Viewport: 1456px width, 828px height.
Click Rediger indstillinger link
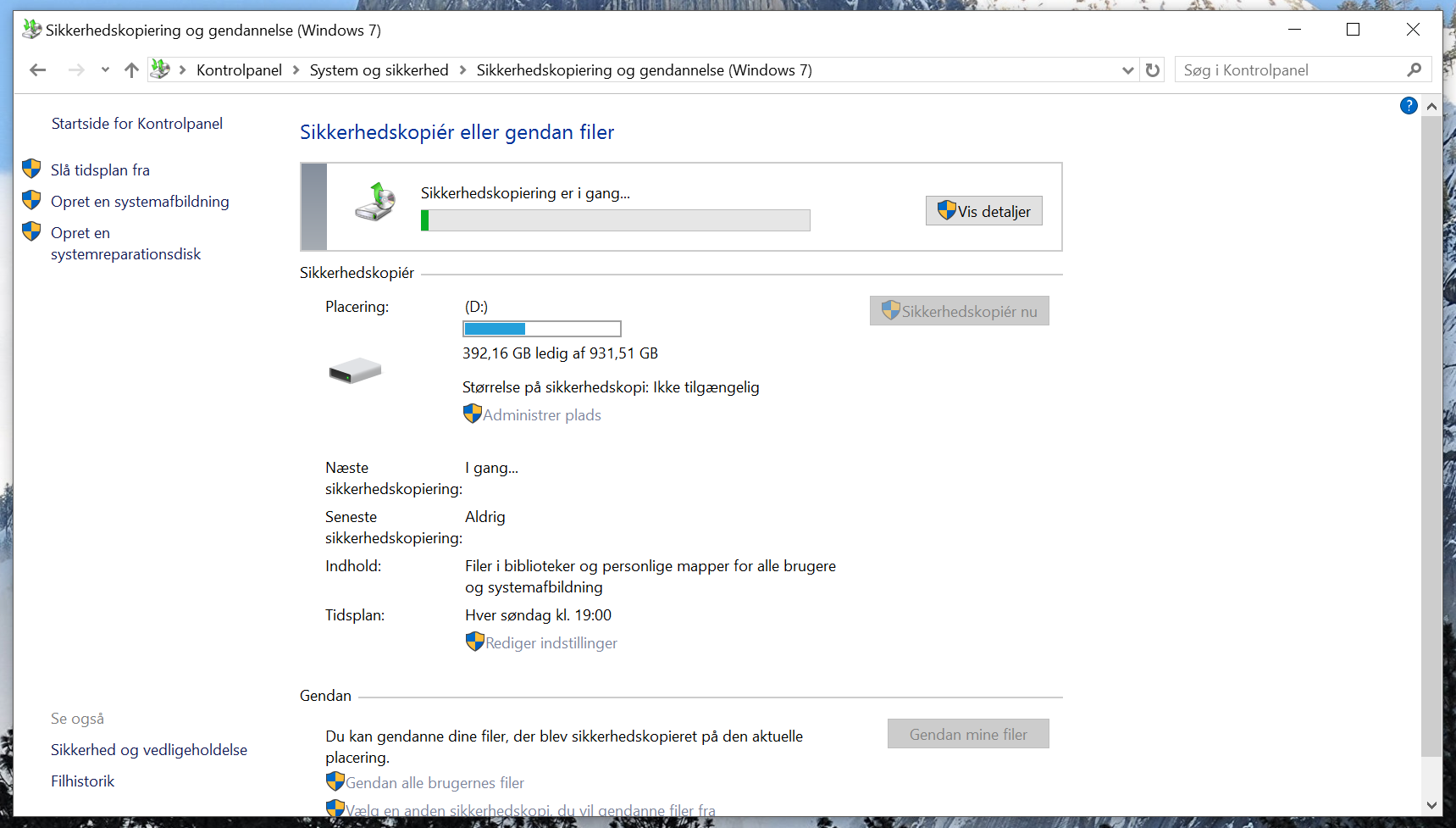click(551, 643)
